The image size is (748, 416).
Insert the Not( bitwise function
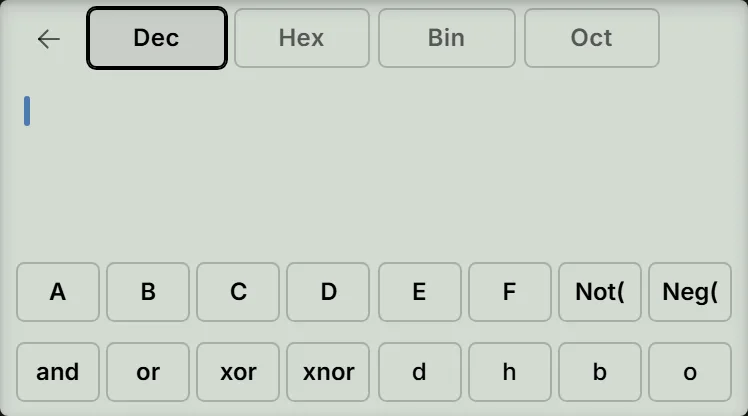pyautogui.click(x=600, y=292)
